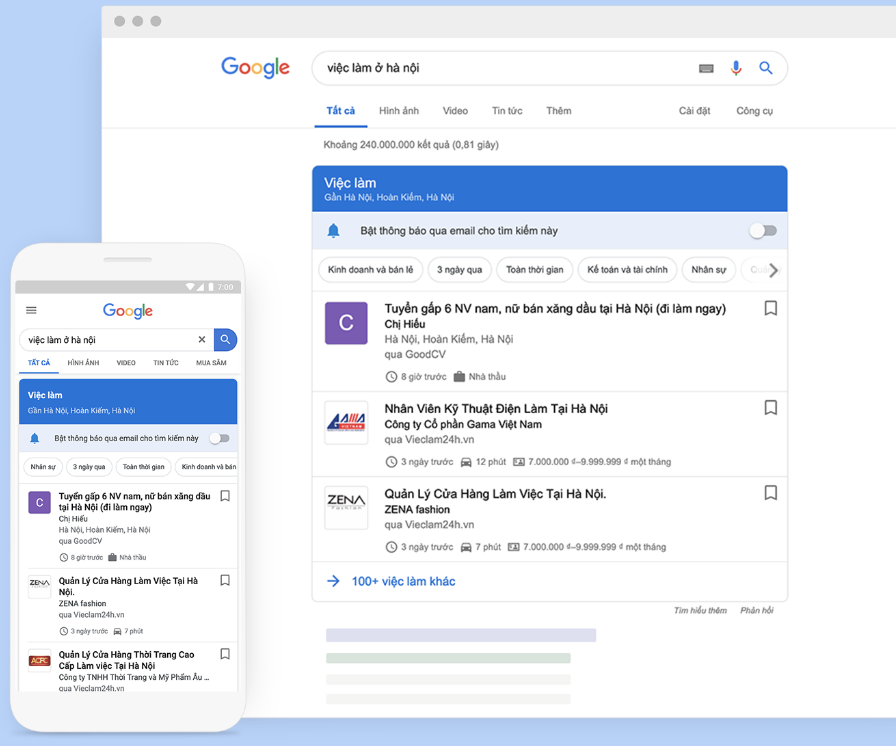
Task: Open 'Tuyển gấp 6 NV nam, nữ bán xăng dầu' desktop title
Action: (555, 309)
